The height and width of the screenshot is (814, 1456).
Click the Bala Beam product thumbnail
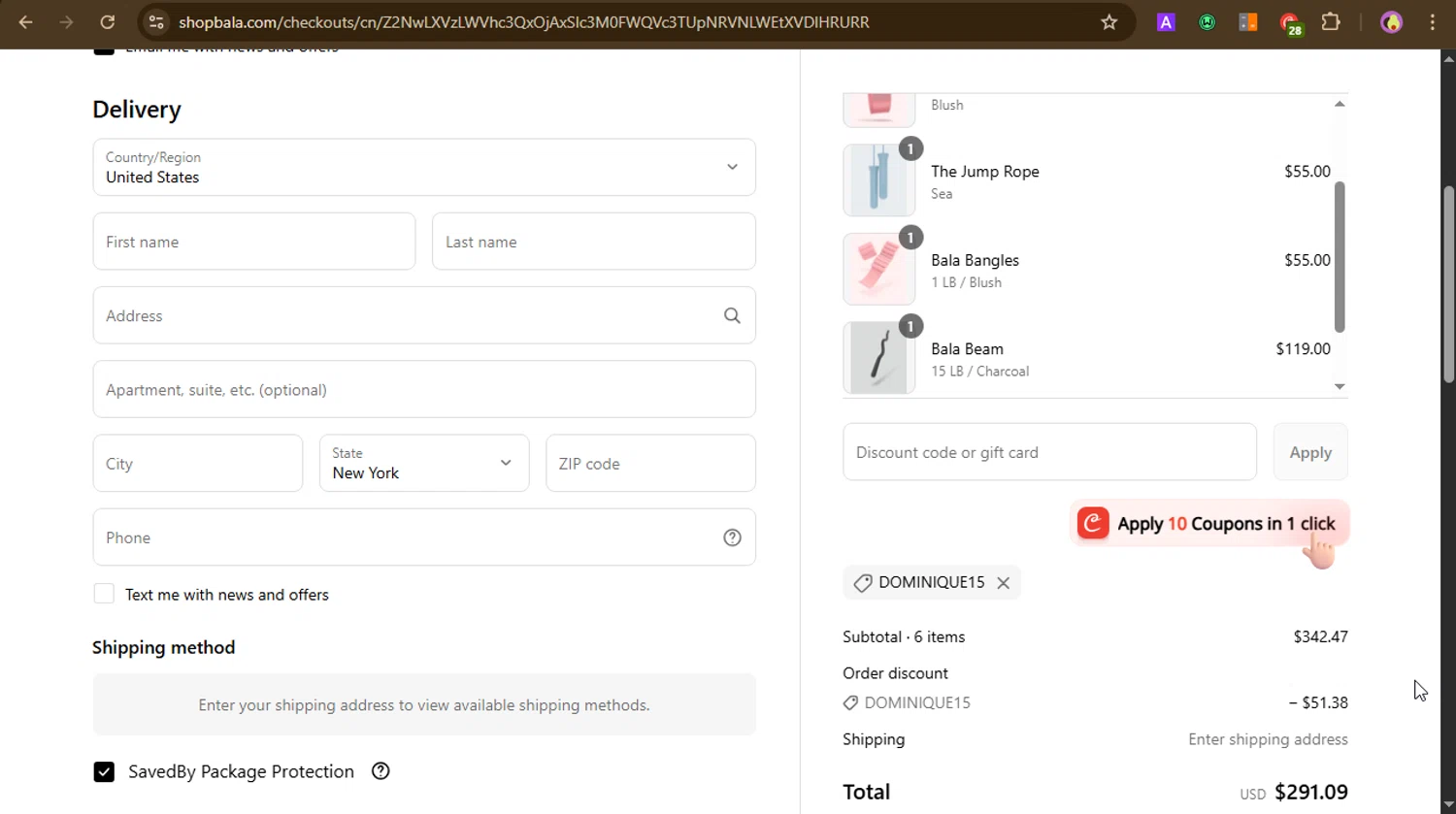point(879,358)
